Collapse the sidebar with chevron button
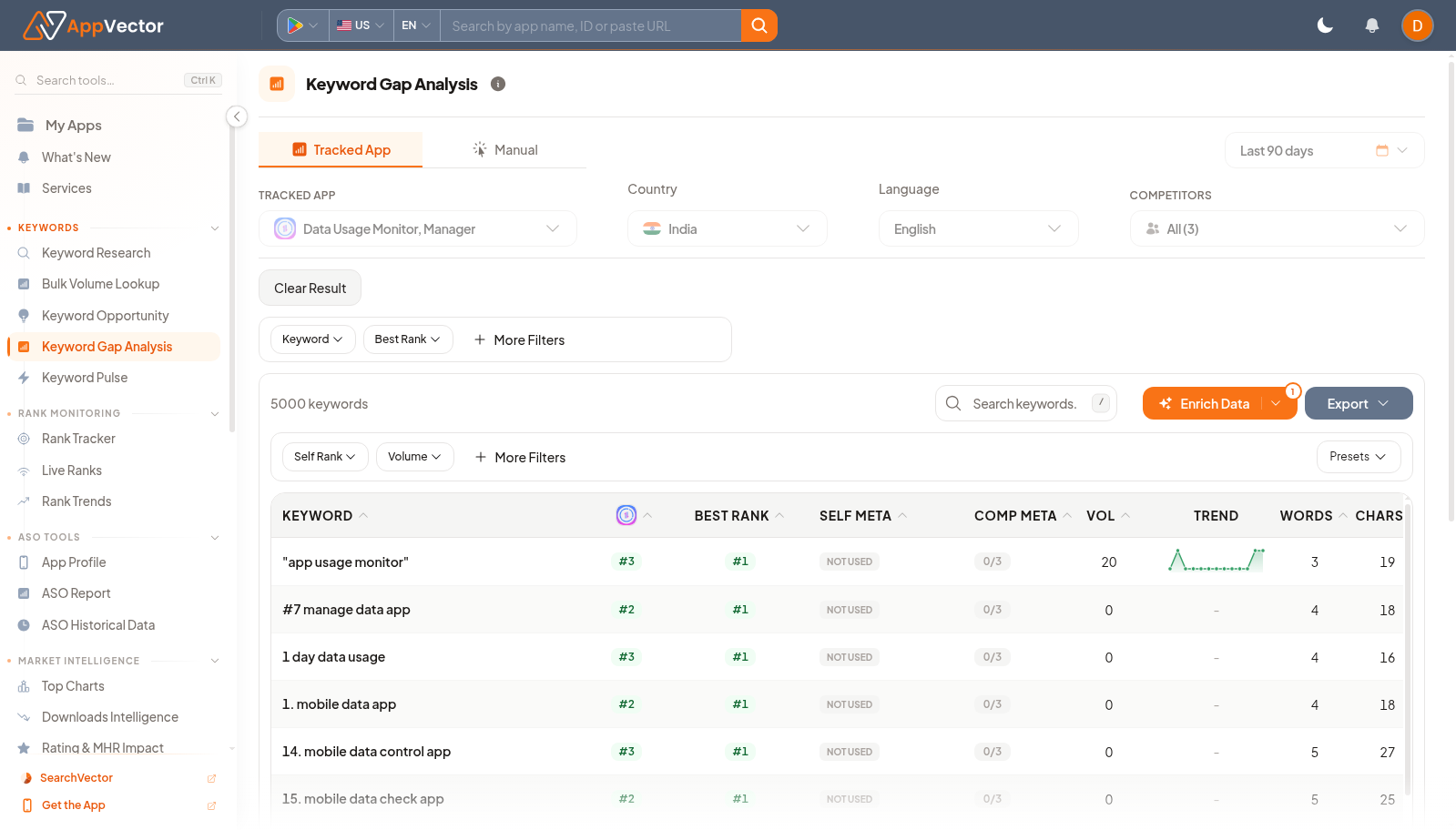1456x830 pixels. 237,116
